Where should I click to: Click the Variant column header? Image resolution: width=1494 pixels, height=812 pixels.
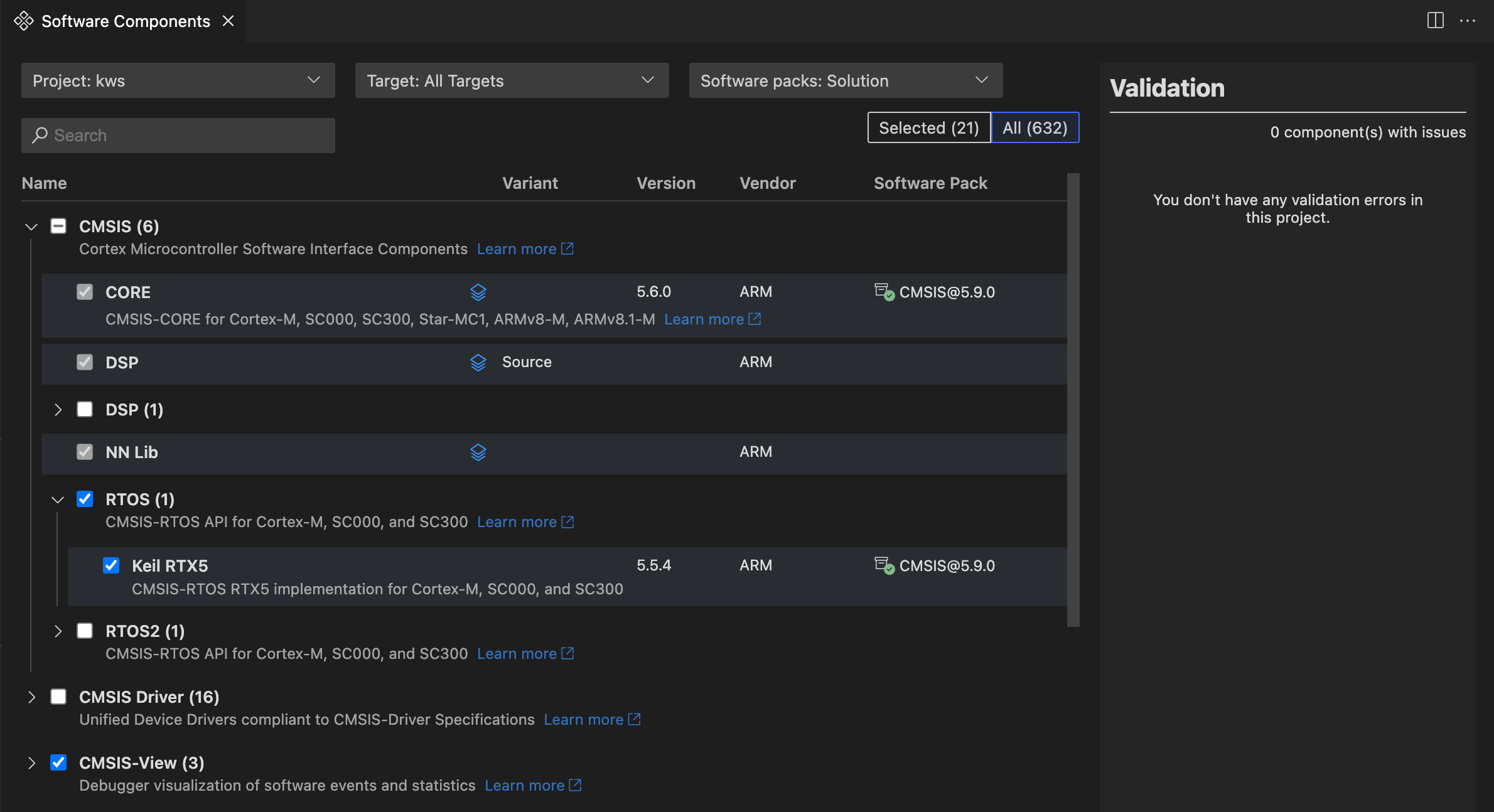(x=530, y=183)
